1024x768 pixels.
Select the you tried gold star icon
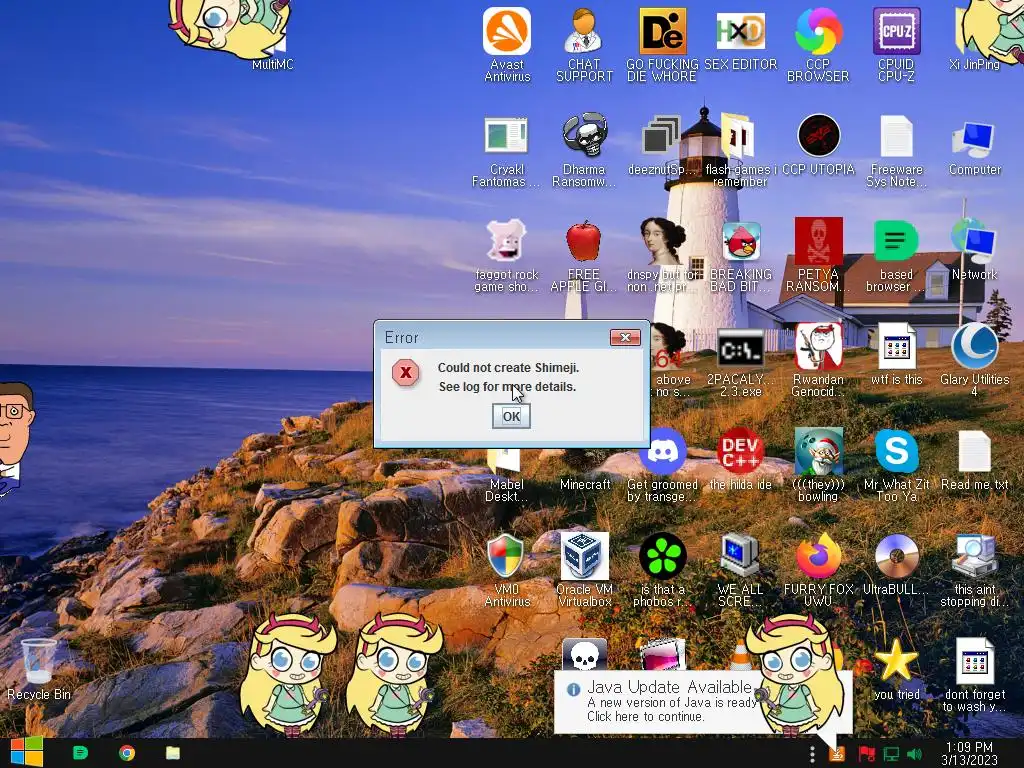coord(896,670)
